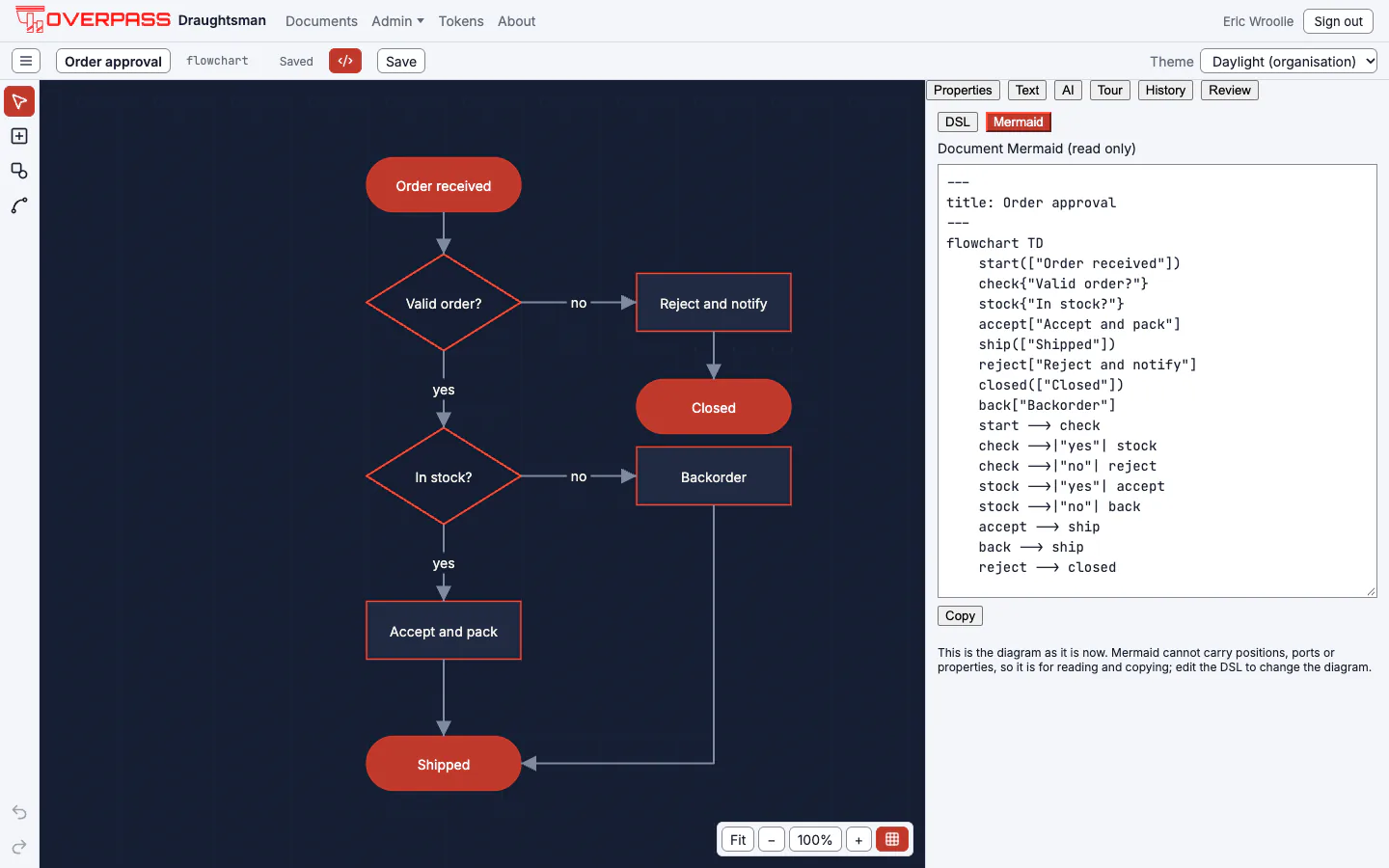Viewport: 1389px width, 868px height.
Task: Click the Sign out button
Action: click(1338, 21)
